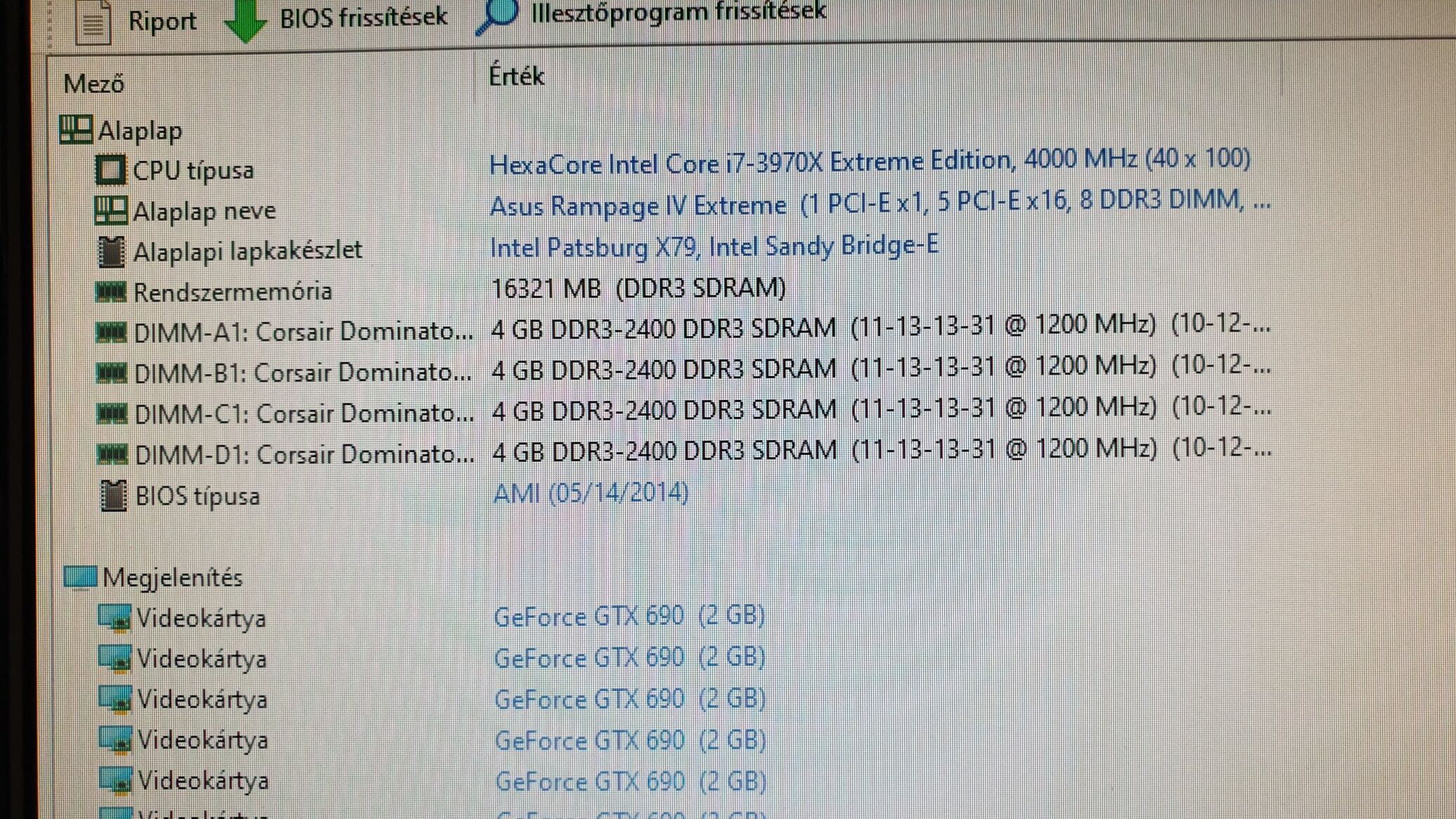Viewport: 1456px width, 819px height.
Task: Click the DIMM-A1 memory module icon
Action: [x=111, y=332]
